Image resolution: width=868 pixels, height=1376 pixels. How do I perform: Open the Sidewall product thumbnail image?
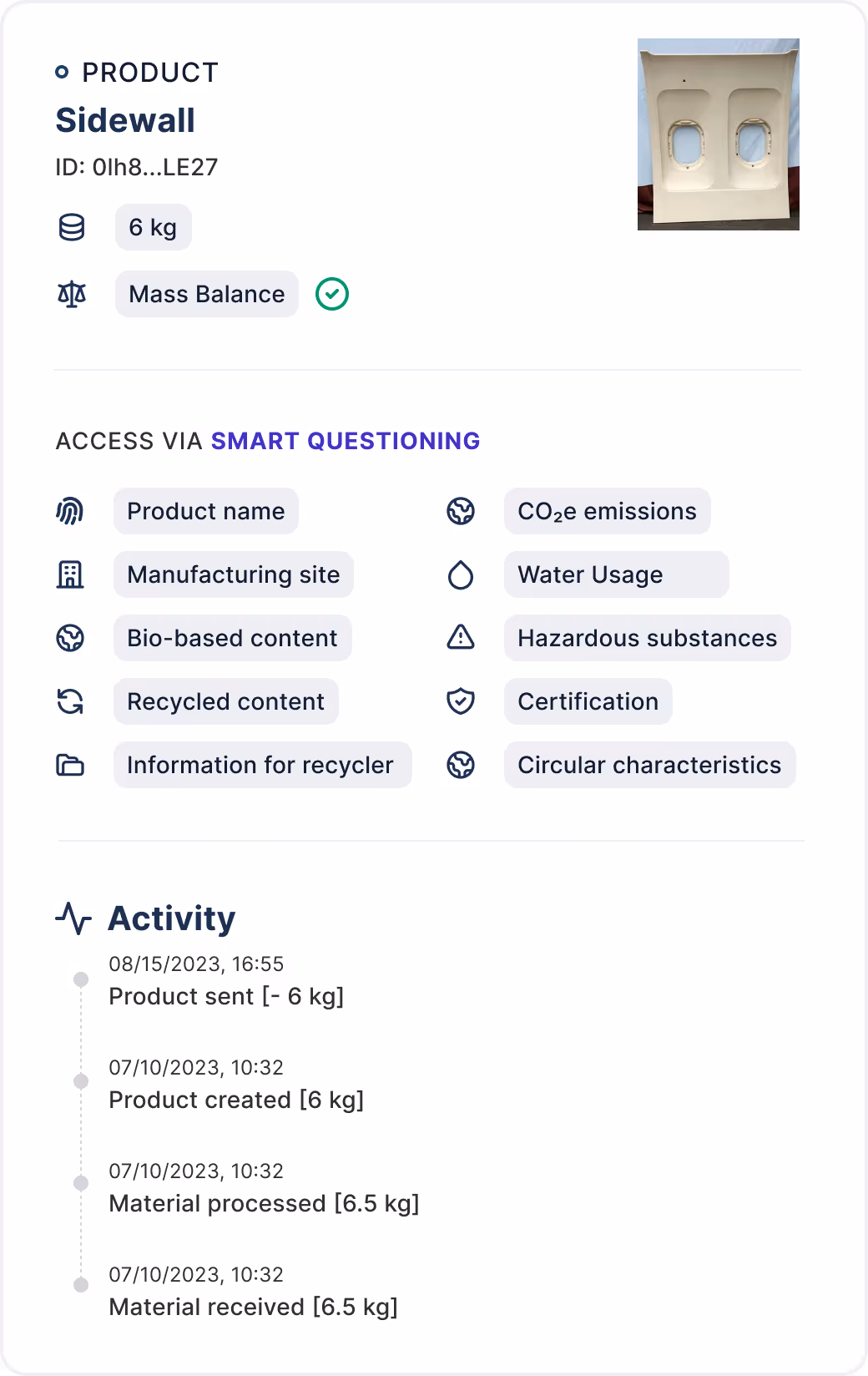point(719,134)
